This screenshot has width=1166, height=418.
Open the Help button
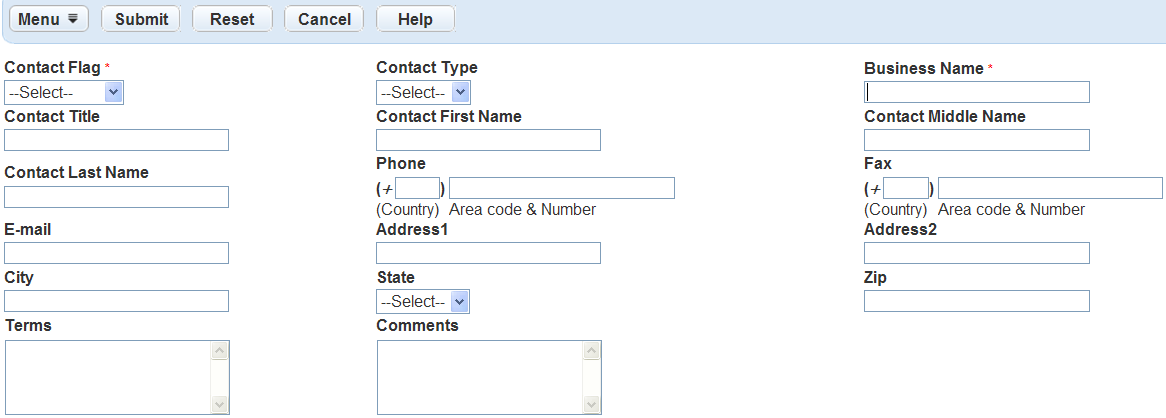pos(415,19)
